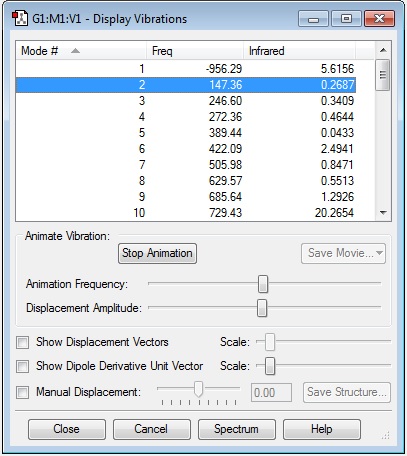Select mode 3 with frequency 246.60
This screenshot has height=456, width=407.
pos(186,101)
